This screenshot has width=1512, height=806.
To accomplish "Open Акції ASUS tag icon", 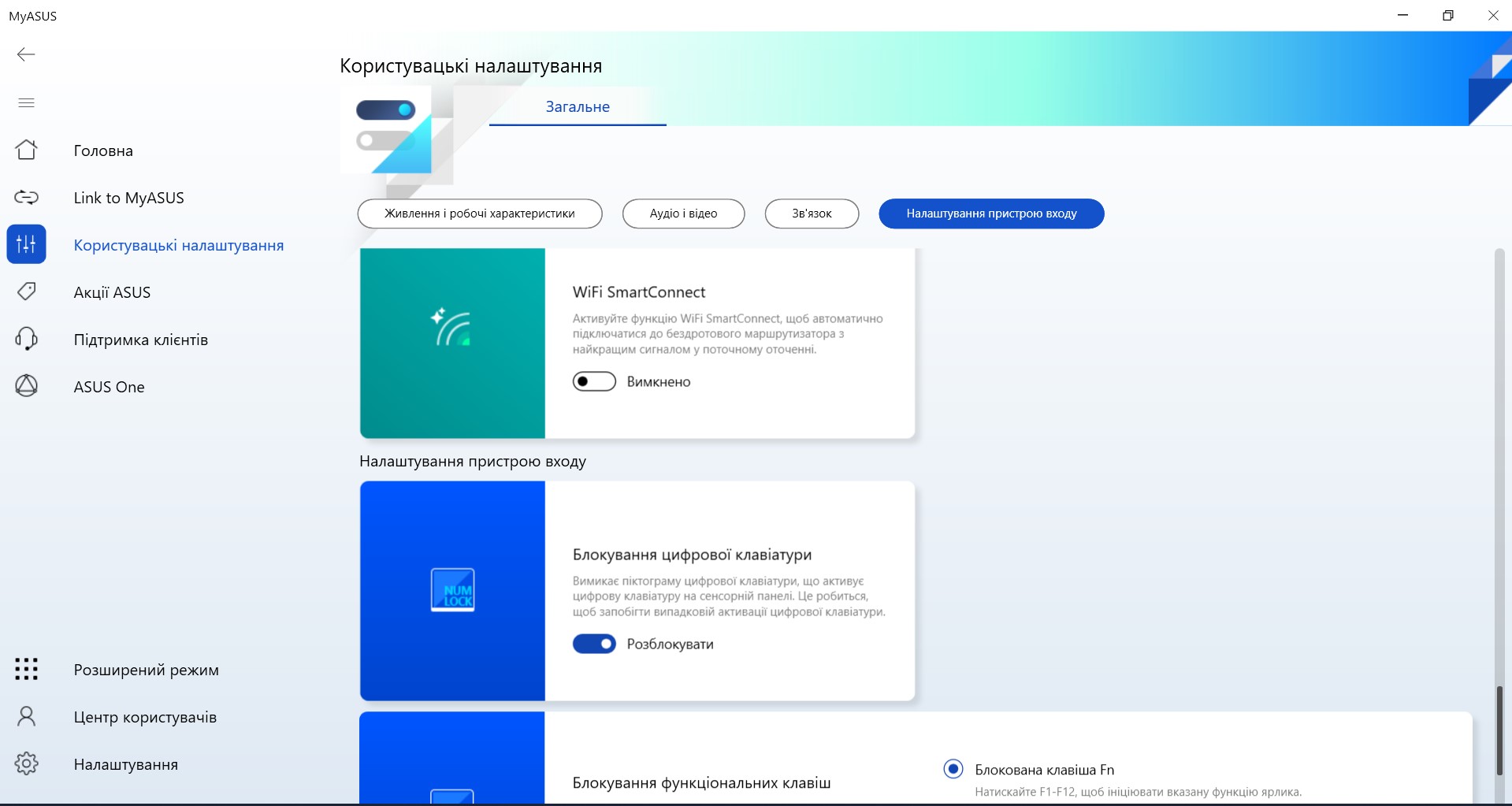I will (26, 292).
